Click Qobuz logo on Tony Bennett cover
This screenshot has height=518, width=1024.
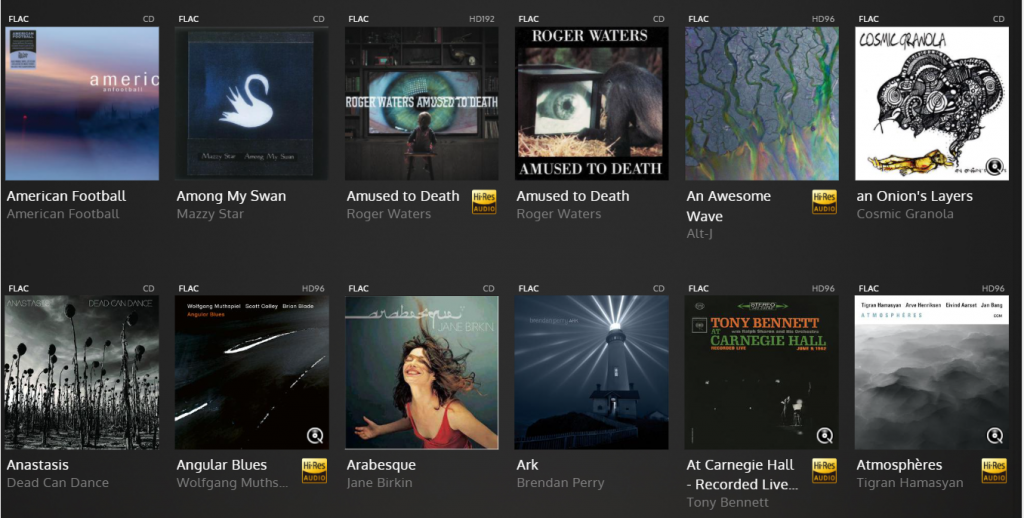(824, 436)
